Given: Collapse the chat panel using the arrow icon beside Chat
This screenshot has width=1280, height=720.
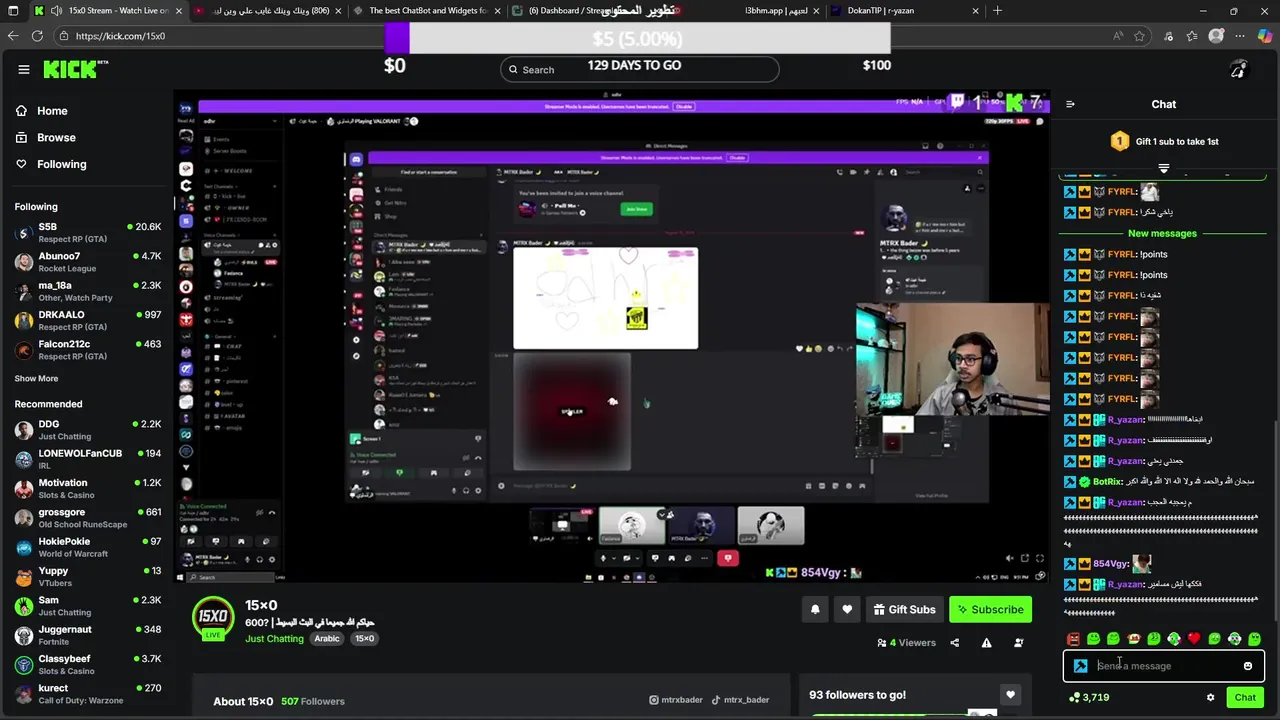Looking at the screenshot, I should (x=1070, y=104).
